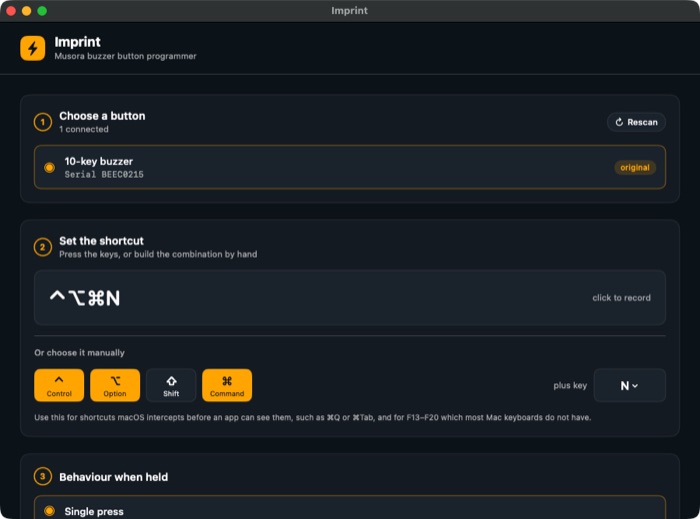Screen dimensions: 700x519
Task: Click the step 1 circle icon
Action: [43, 122]
